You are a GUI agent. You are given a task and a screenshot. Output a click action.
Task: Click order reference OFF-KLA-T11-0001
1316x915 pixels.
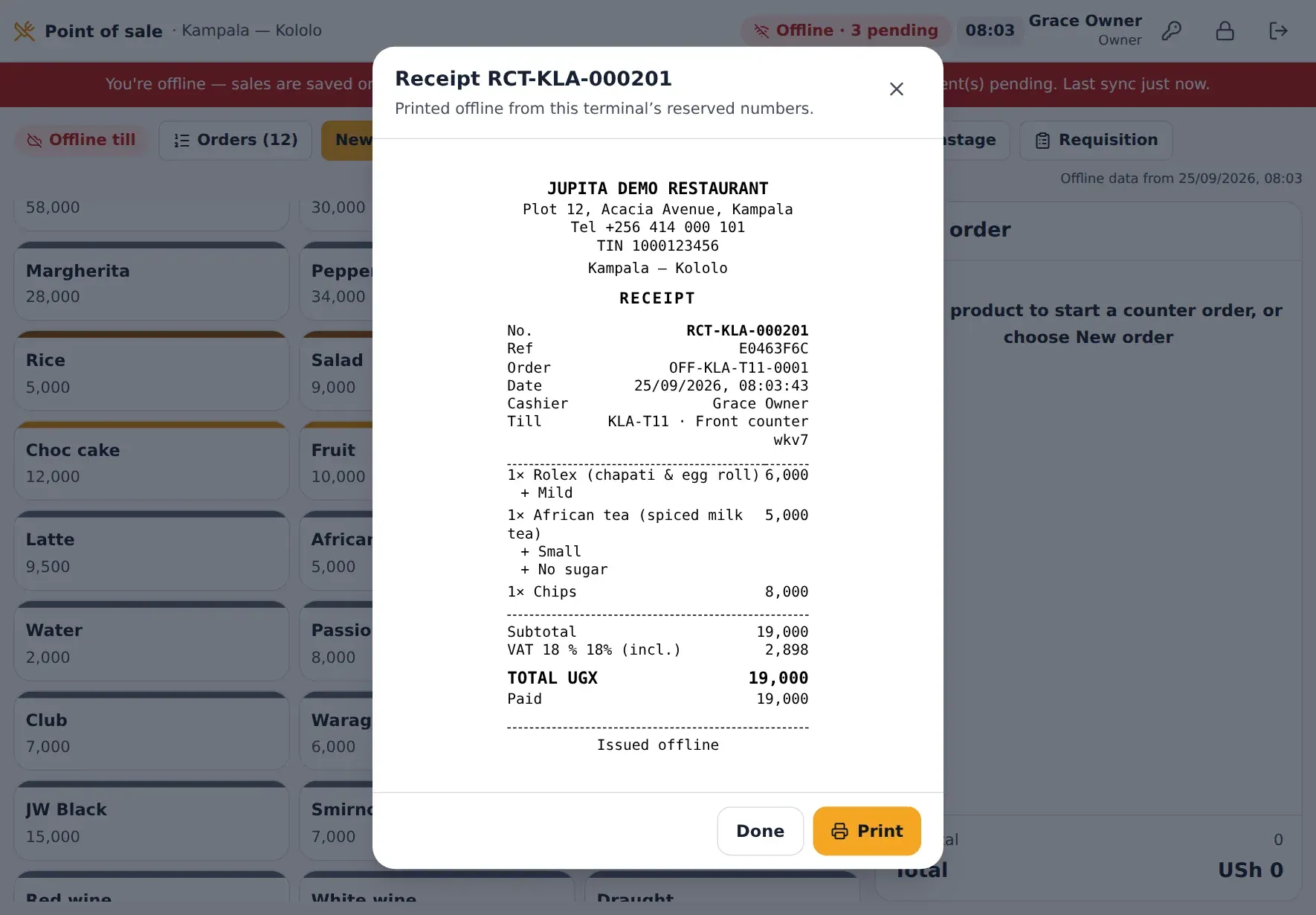738,367
